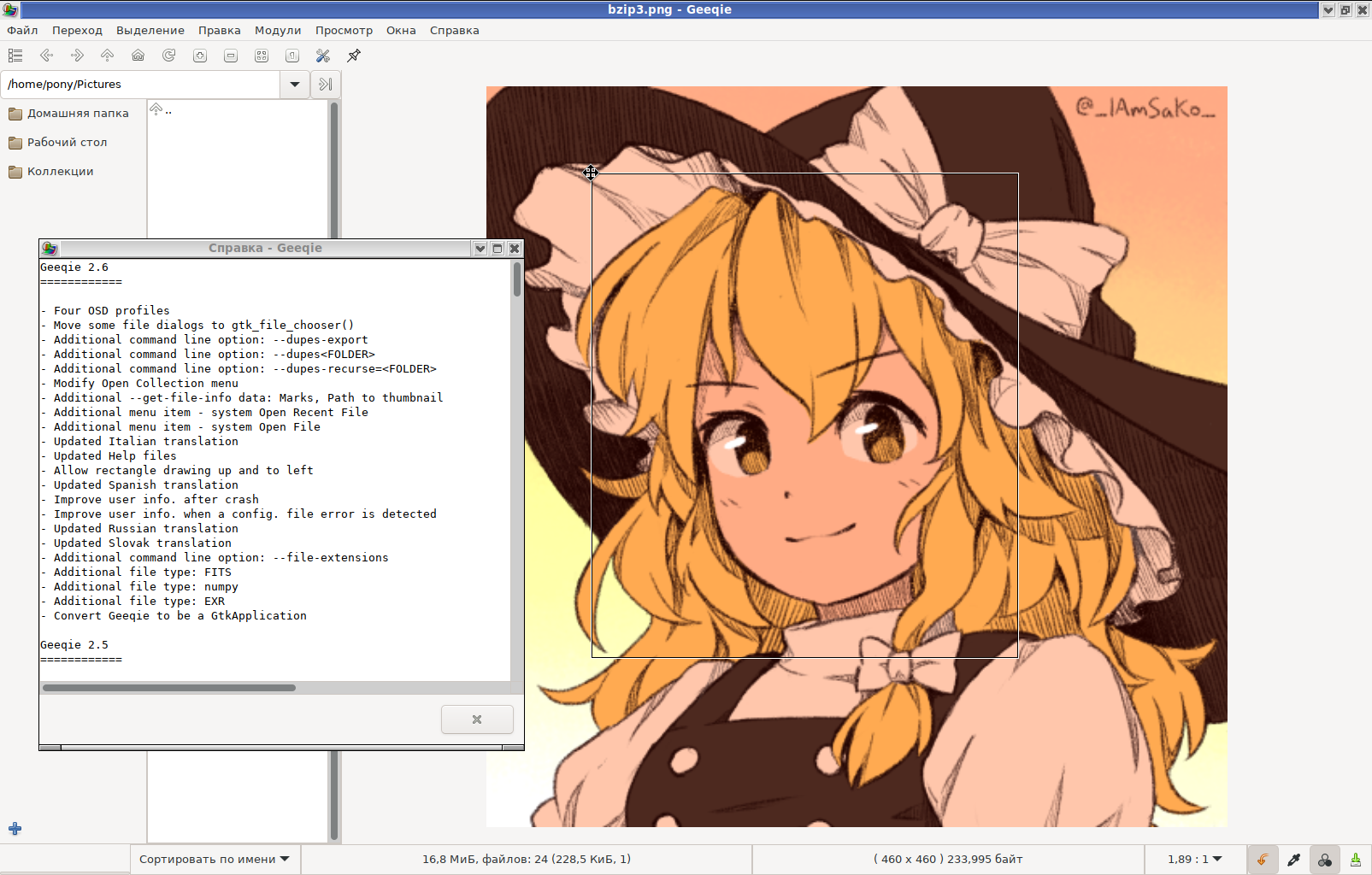Click the displayed bzip3.png image
Image resolution: width=1372 pixels, height=875 pixels.
[x=857, y=456]
